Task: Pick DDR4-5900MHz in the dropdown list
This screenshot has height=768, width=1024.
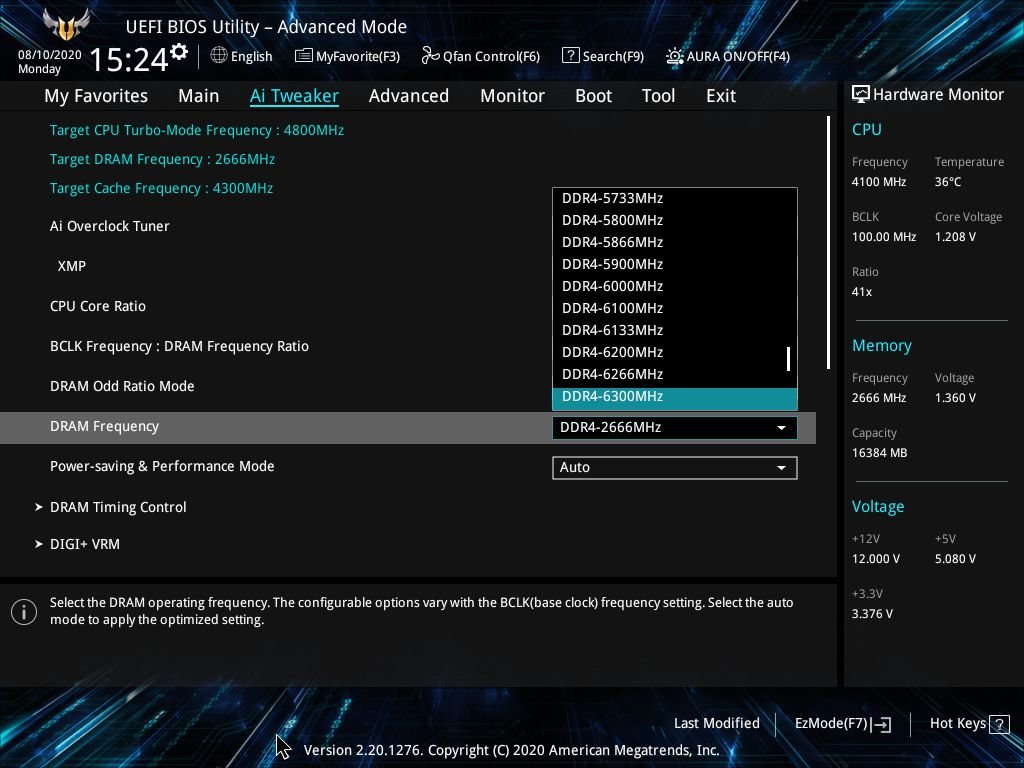Action: [x=675, y=264]
